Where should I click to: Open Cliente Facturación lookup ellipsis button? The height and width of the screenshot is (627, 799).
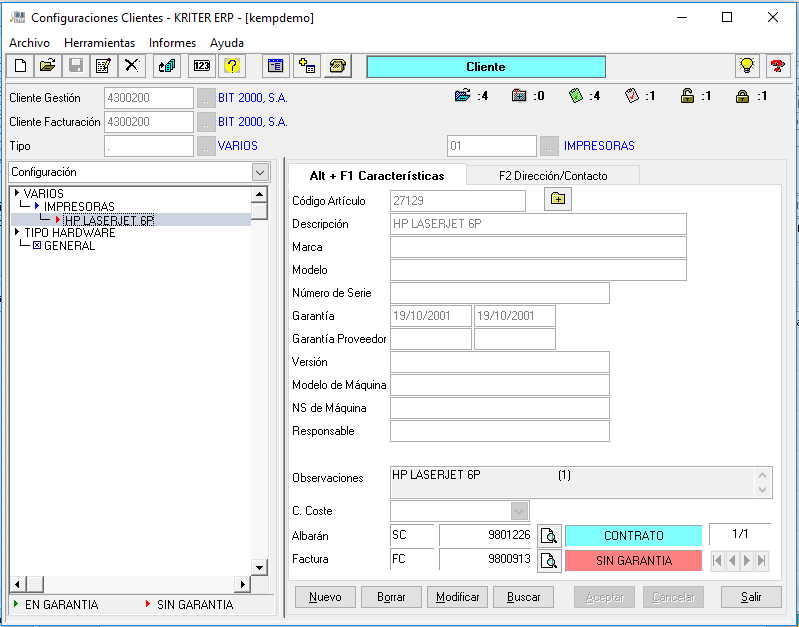(x=206, y=122)
